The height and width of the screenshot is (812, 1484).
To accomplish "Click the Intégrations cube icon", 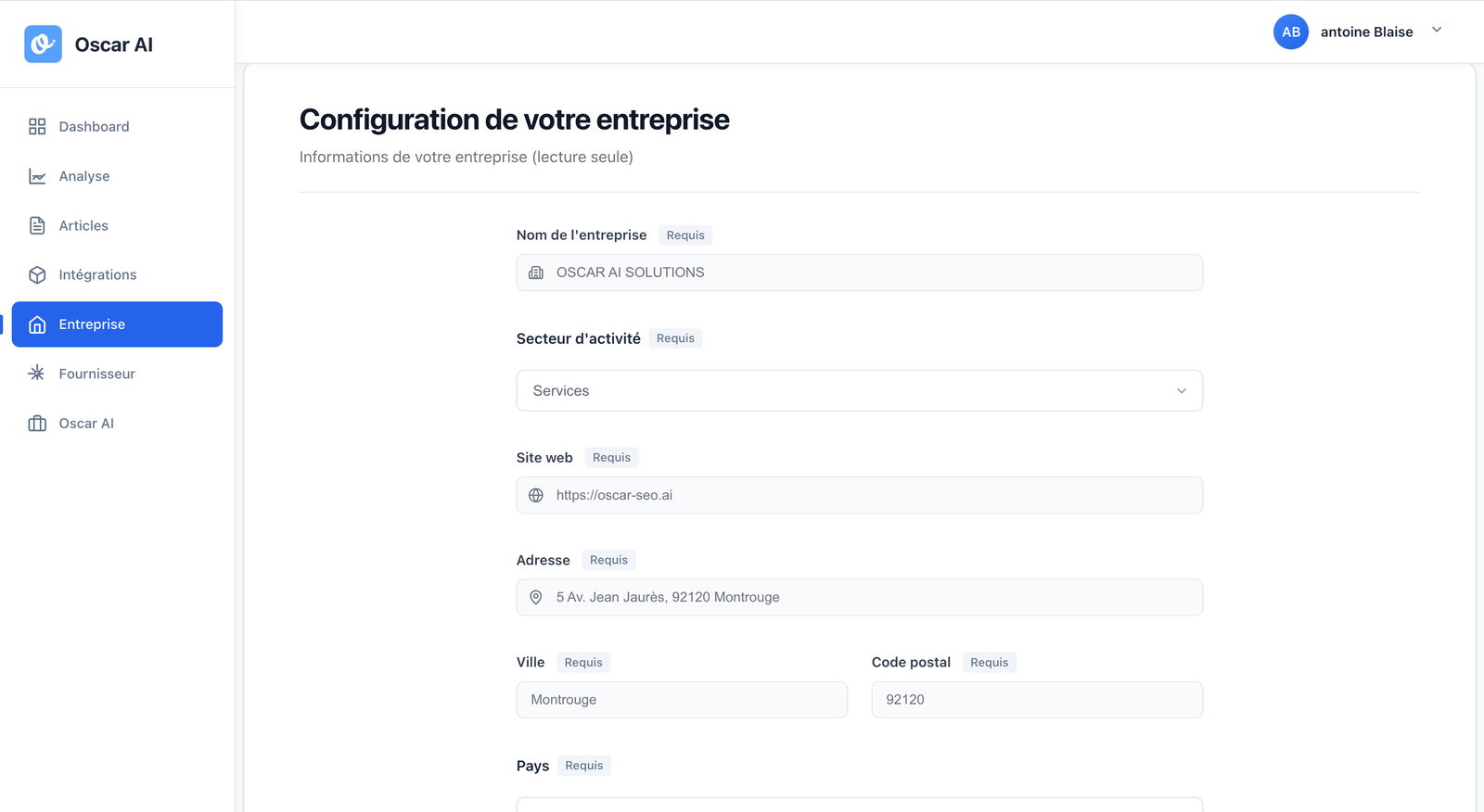I will (37, 275).
